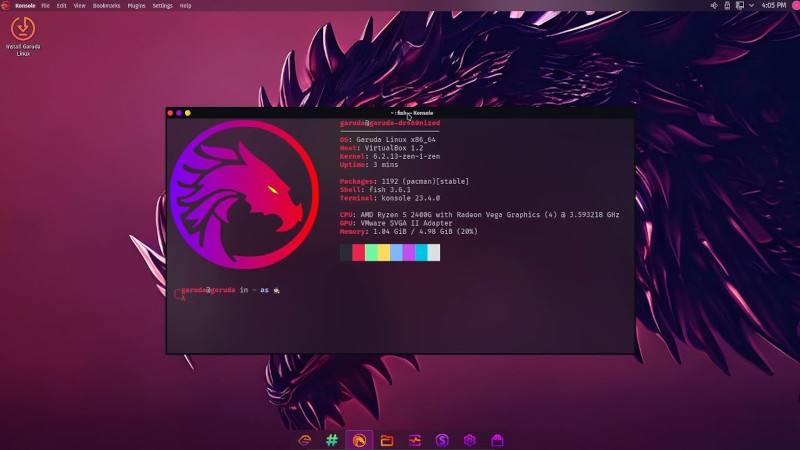Click the "GPU: VMware SVGA II Adapter" line
This screenshot has height=450, width=800.
click(x=396, y=223)
